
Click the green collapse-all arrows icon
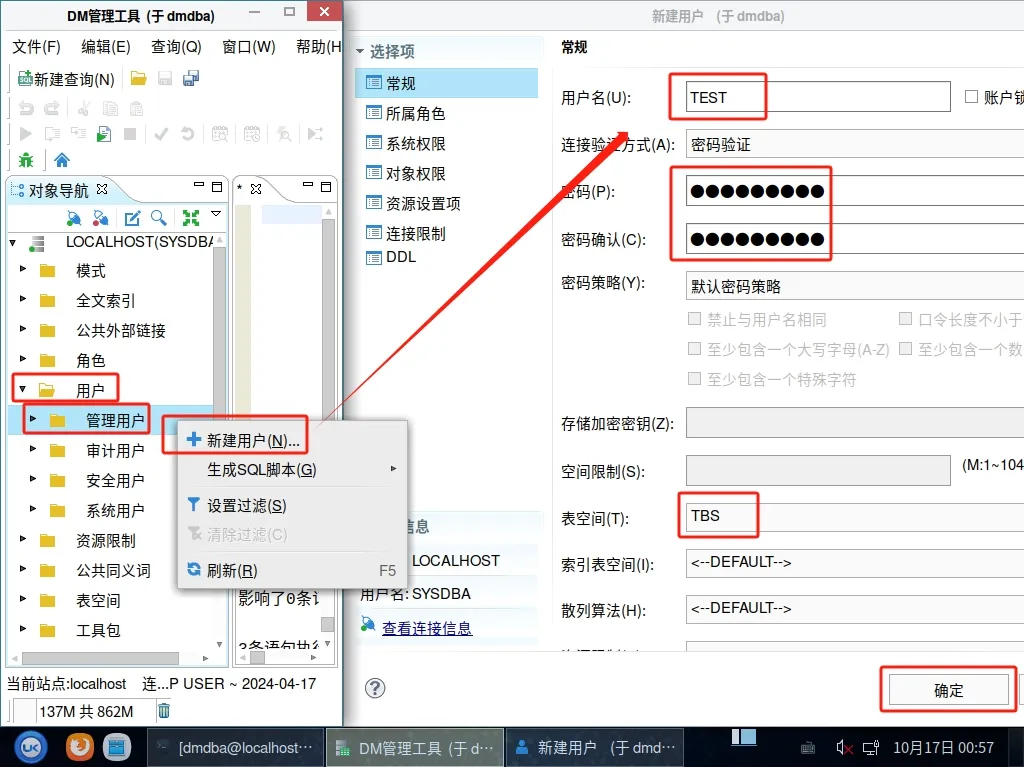click(190, 218)
